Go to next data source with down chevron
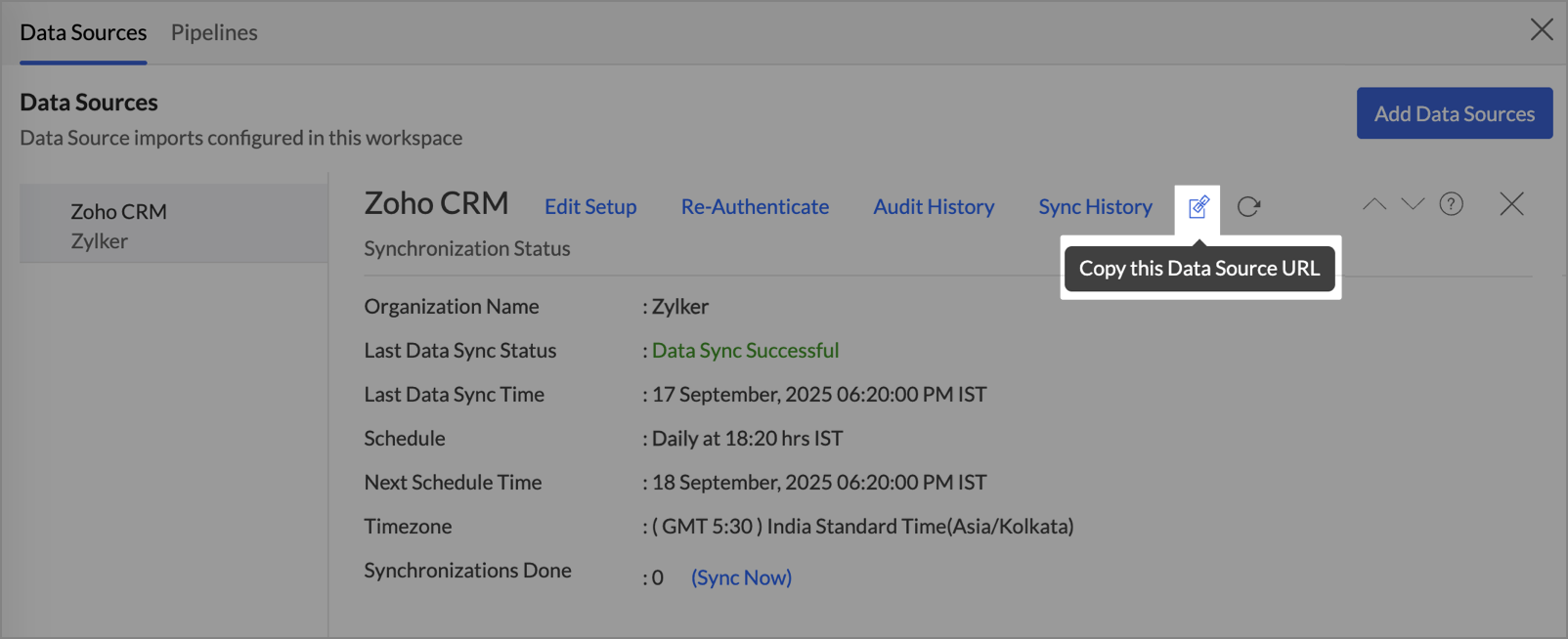This screenshot has height=639, width=1568. [x=1413, y=204]
